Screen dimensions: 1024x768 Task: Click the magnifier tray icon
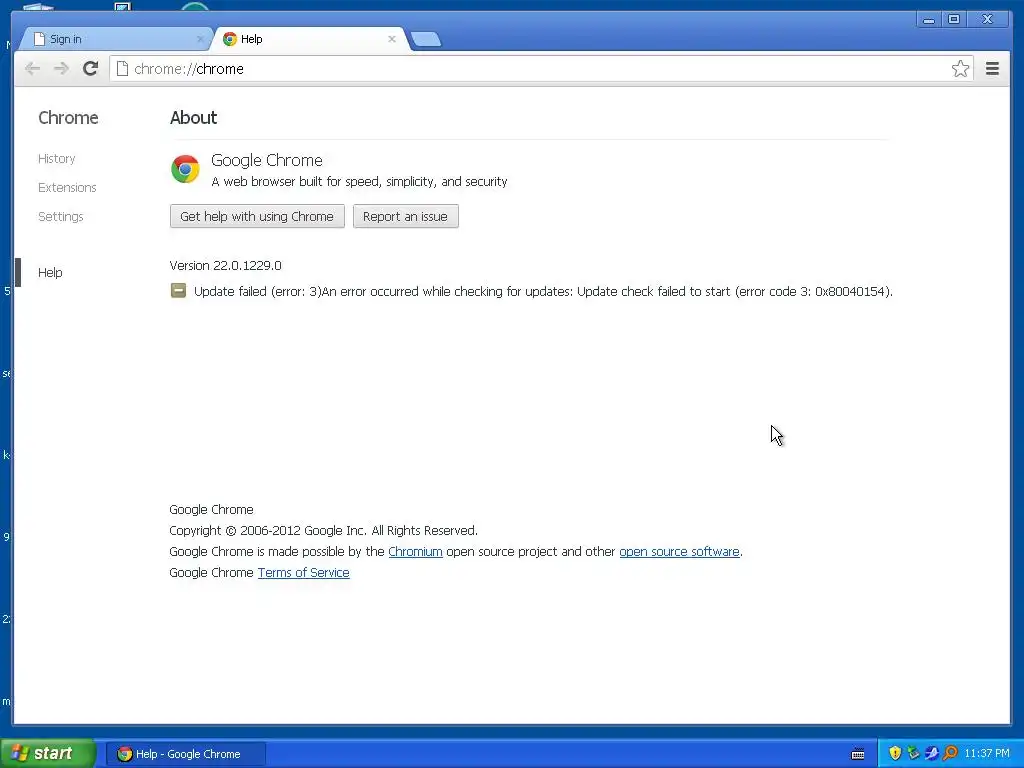coord(950,753)
